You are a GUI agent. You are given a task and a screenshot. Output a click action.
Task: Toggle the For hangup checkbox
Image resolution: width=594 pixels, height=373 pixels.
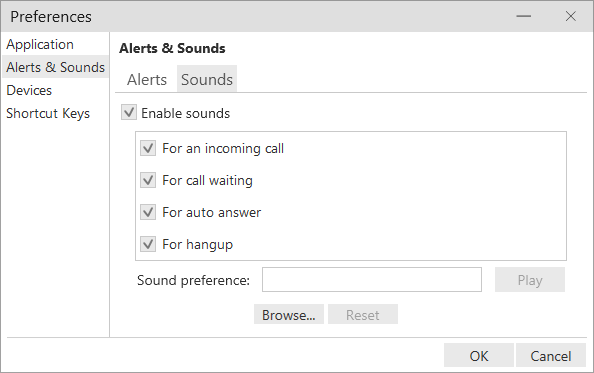148,244
